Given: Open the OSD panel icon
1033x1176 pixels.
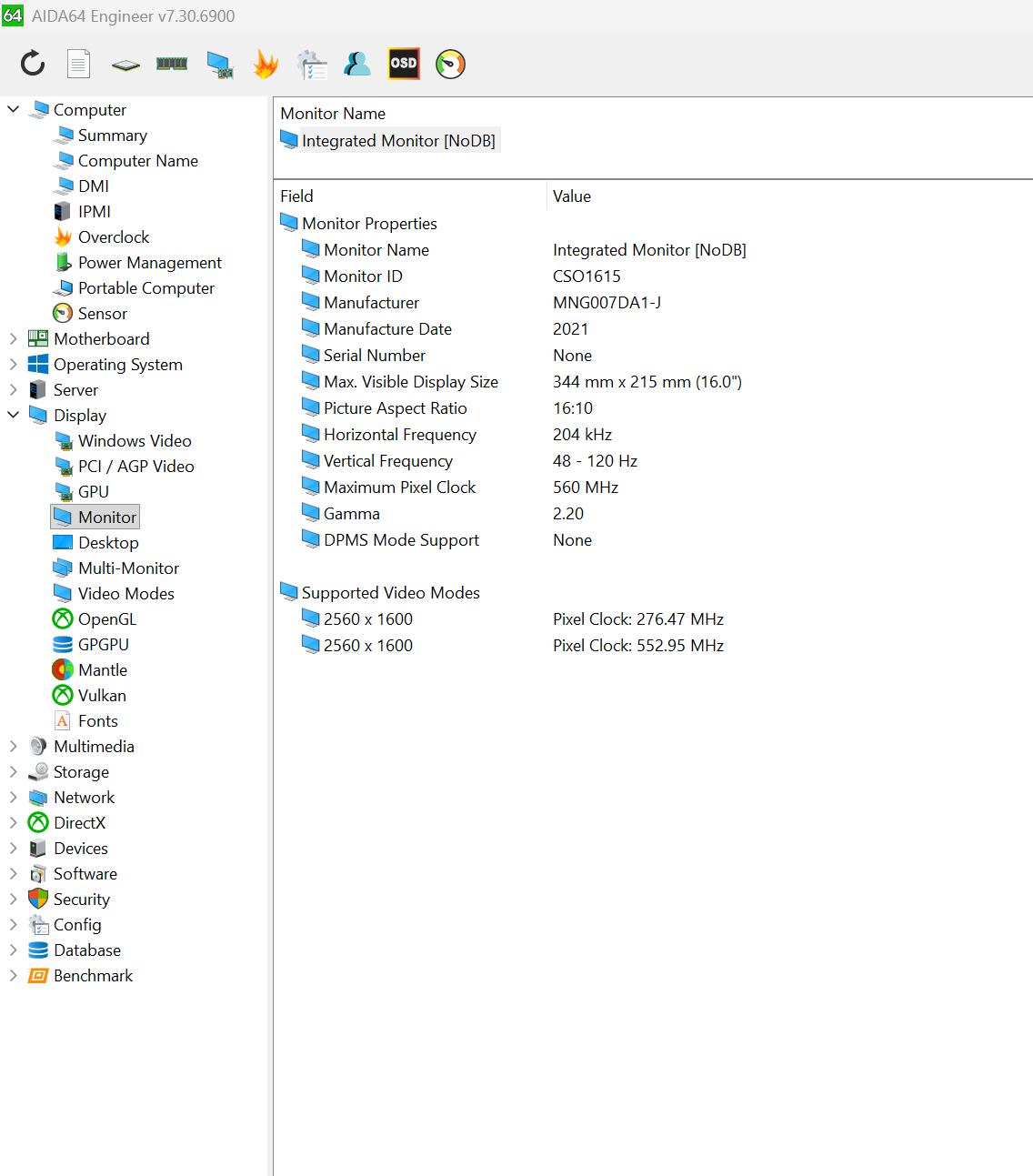Looking at the screenshot, I should click(x=404, y=64).
